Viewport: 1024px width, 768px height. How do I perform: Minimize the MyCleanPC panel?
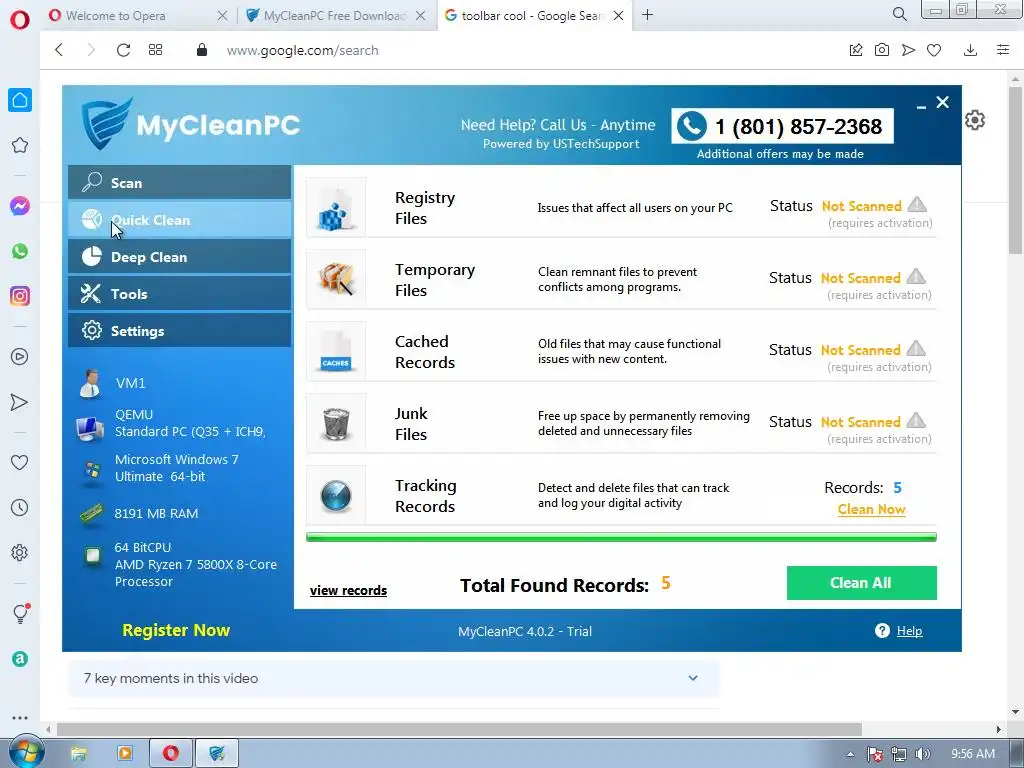click(x=921, y=104)
